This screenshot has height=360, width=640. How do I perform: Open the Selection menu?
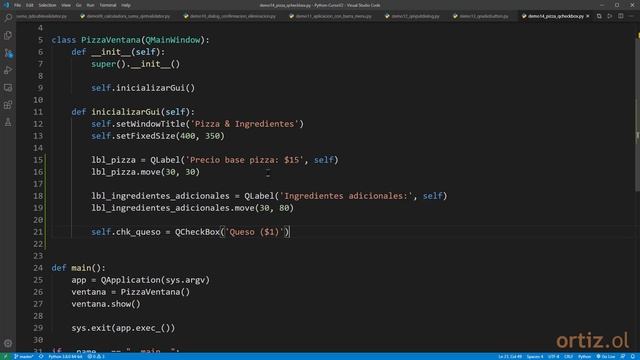pyautogui.click(x=47, y=5)
